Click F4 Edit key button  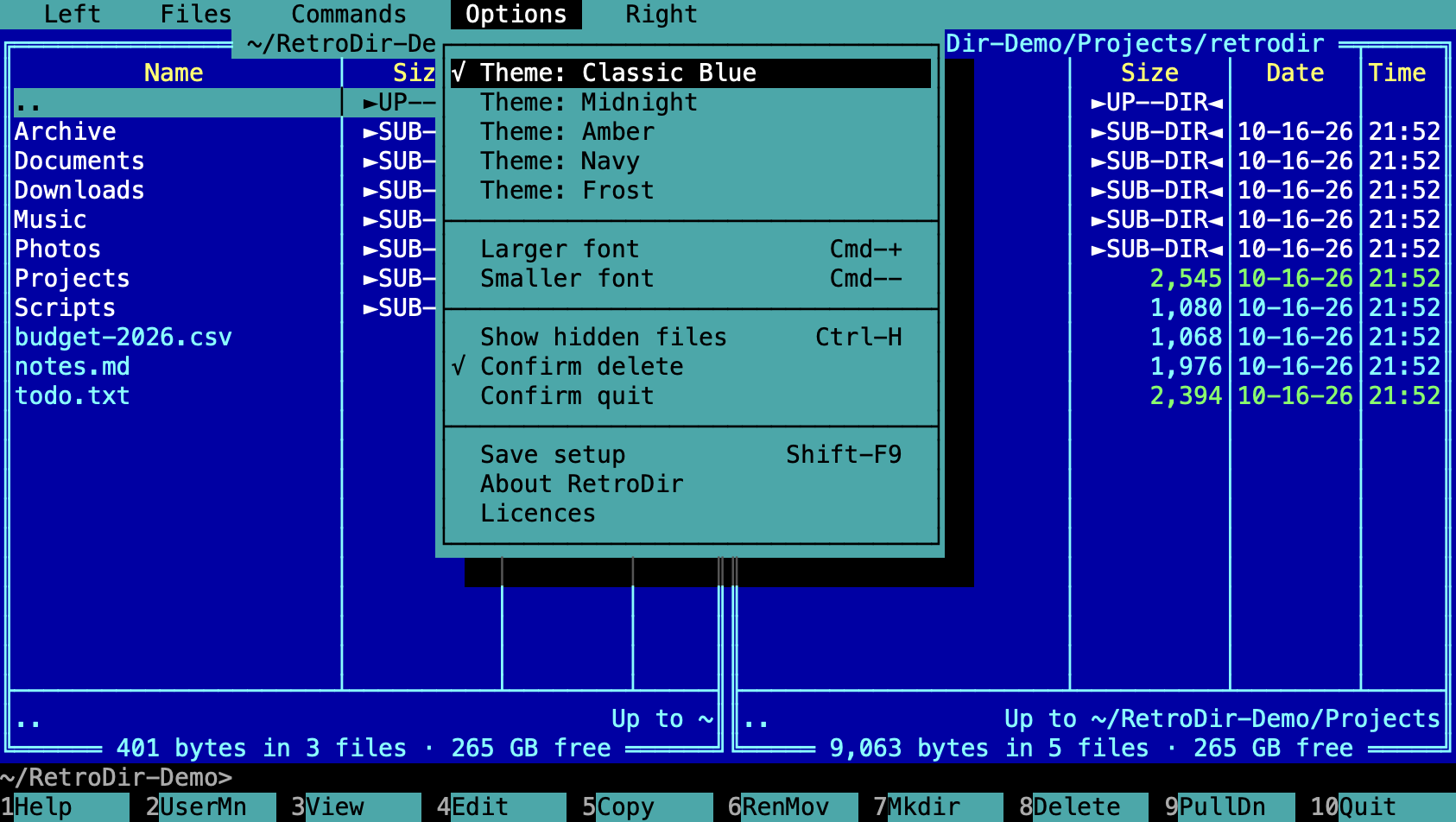click(501, 807)
